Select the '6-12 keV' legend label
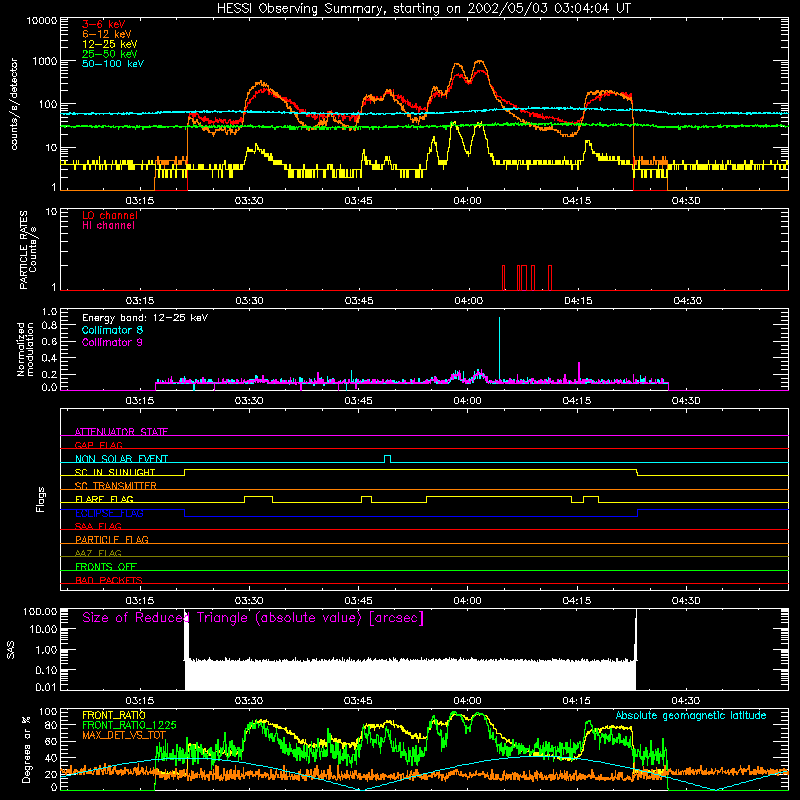Viewport: 800px width, 800px height. tap(107, 34)
